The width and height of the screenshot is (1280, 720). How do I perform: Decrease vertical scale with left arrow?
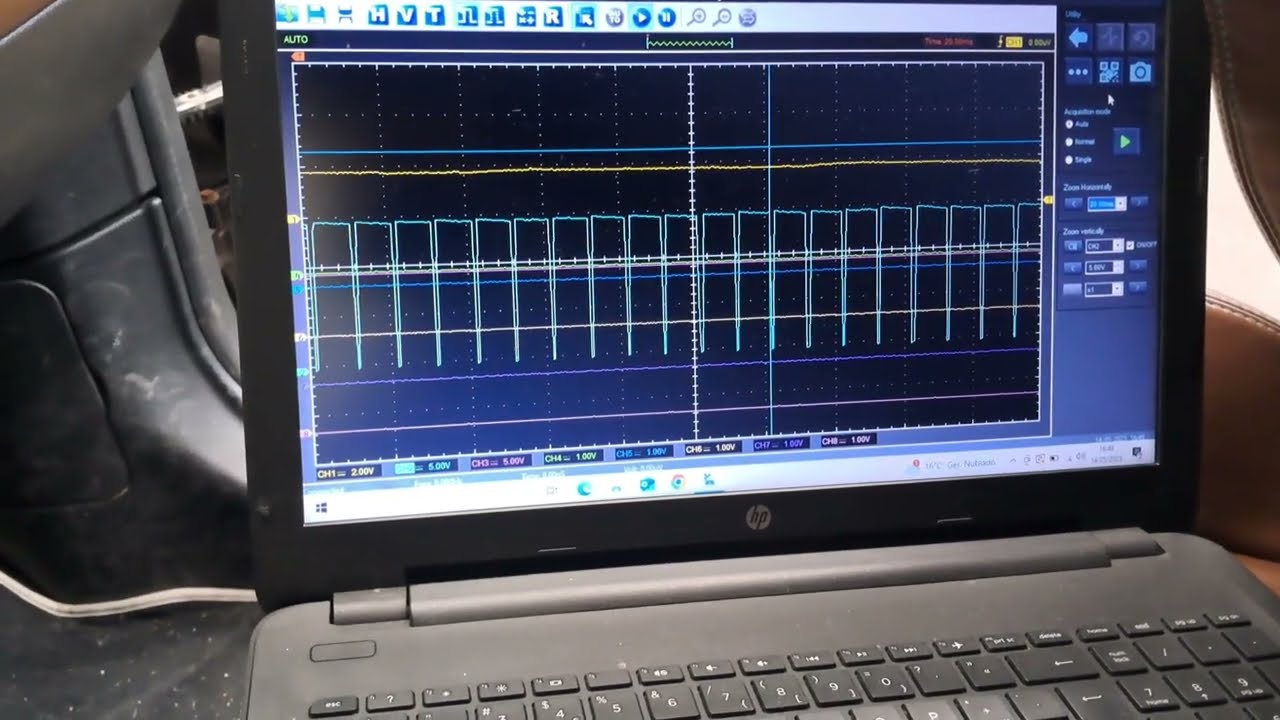click(x=1073, y=267)
